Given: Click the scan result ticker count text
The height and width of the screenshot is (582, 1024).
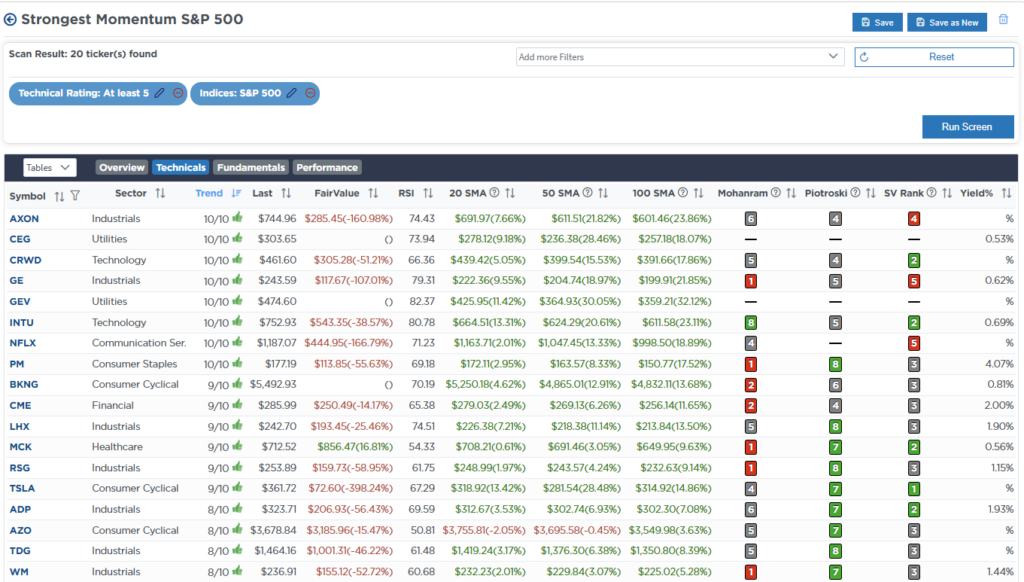Looking at the screenshot, I should (x=83, y=54).
